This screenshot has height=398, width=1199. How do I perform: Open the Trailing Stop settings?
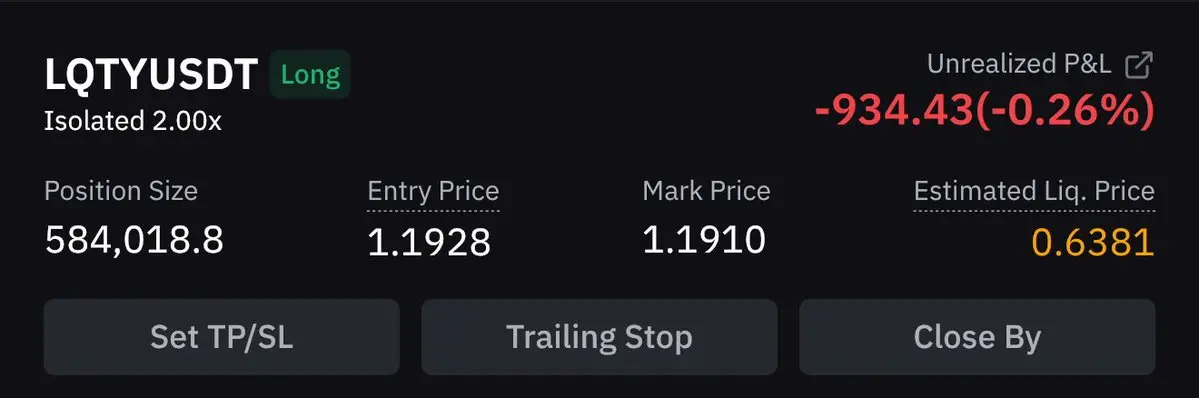600,338
